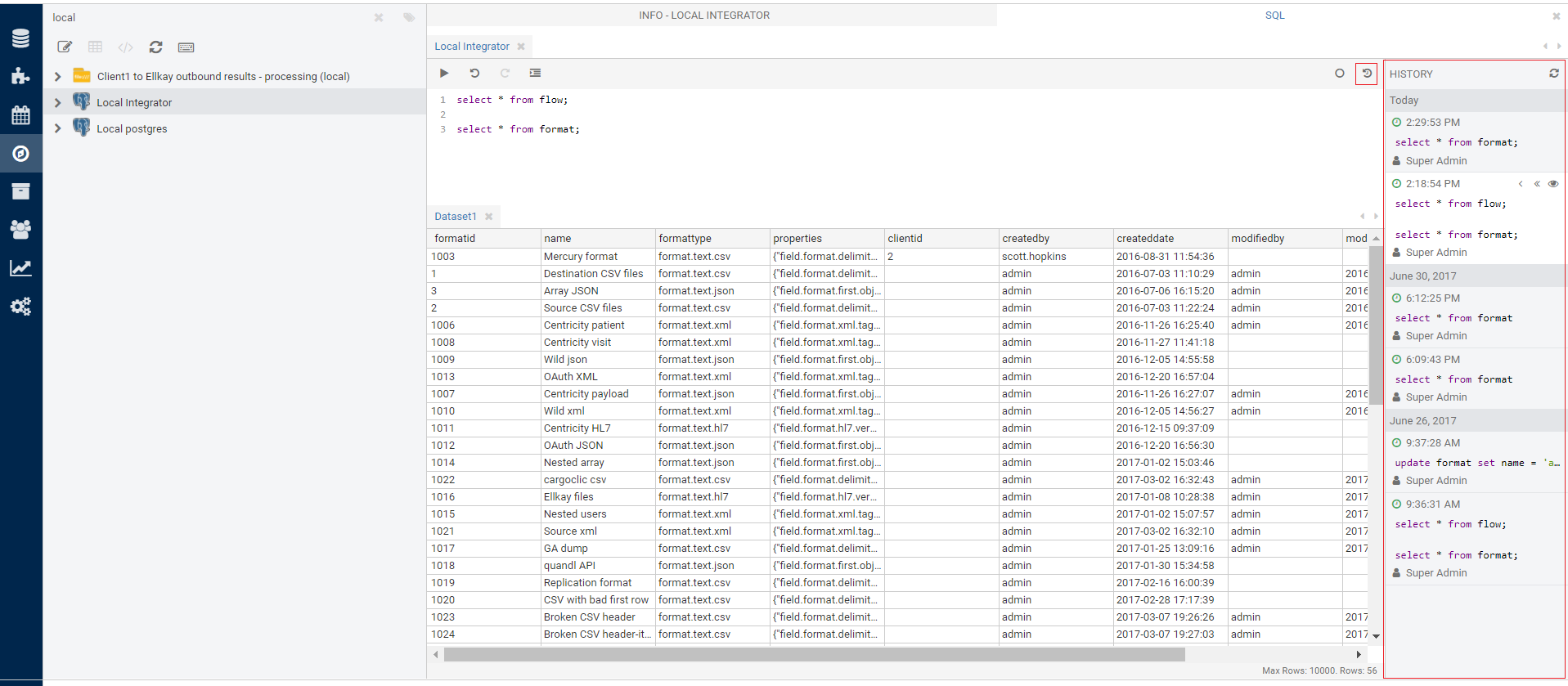This screenshot has height=686, width=1568.
Task: Open the line chart statistics sidebar icon
Action: point(20,268)
